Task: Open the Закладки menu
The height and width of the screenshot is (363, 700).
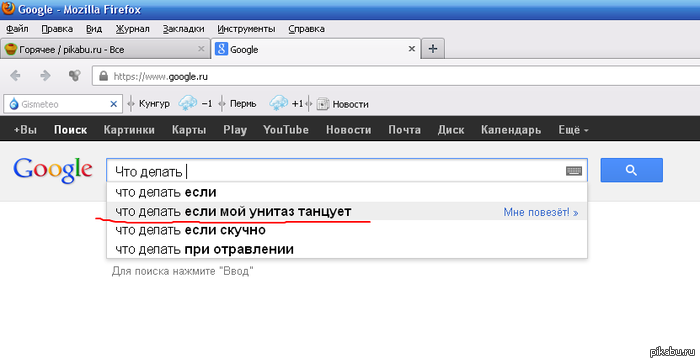Action: tap(183, 29)
